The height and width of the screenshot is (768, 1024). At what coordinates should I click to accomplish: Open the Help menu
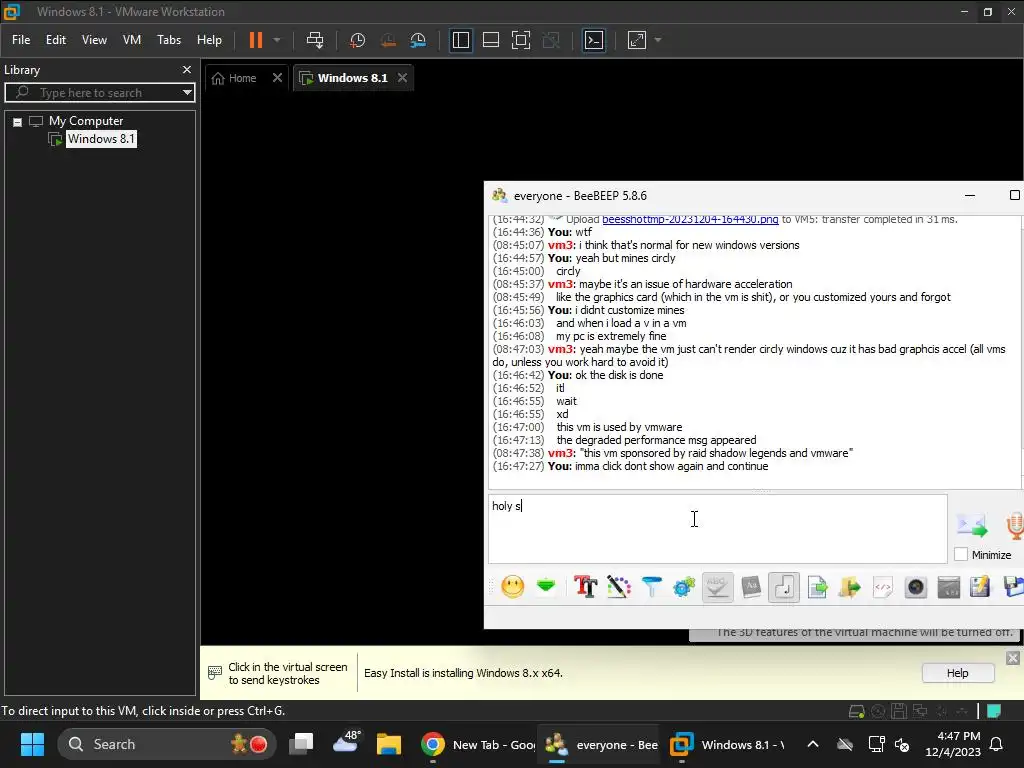(209, 40)
